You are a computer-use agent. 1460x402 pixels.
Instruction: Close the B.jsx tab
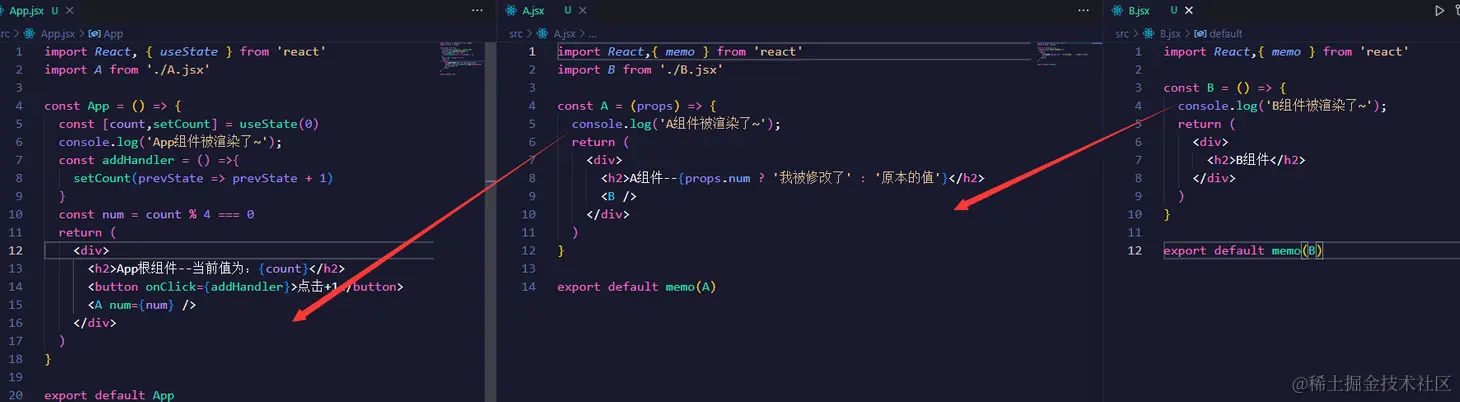coord(1189,11)
